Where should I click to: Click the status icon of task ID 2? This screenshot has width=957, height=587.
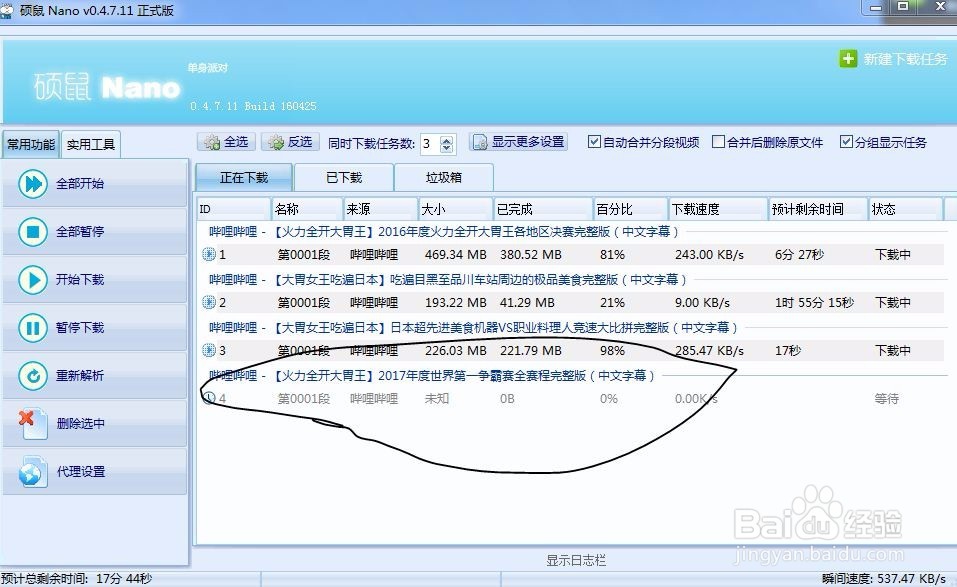coord(209,302)
